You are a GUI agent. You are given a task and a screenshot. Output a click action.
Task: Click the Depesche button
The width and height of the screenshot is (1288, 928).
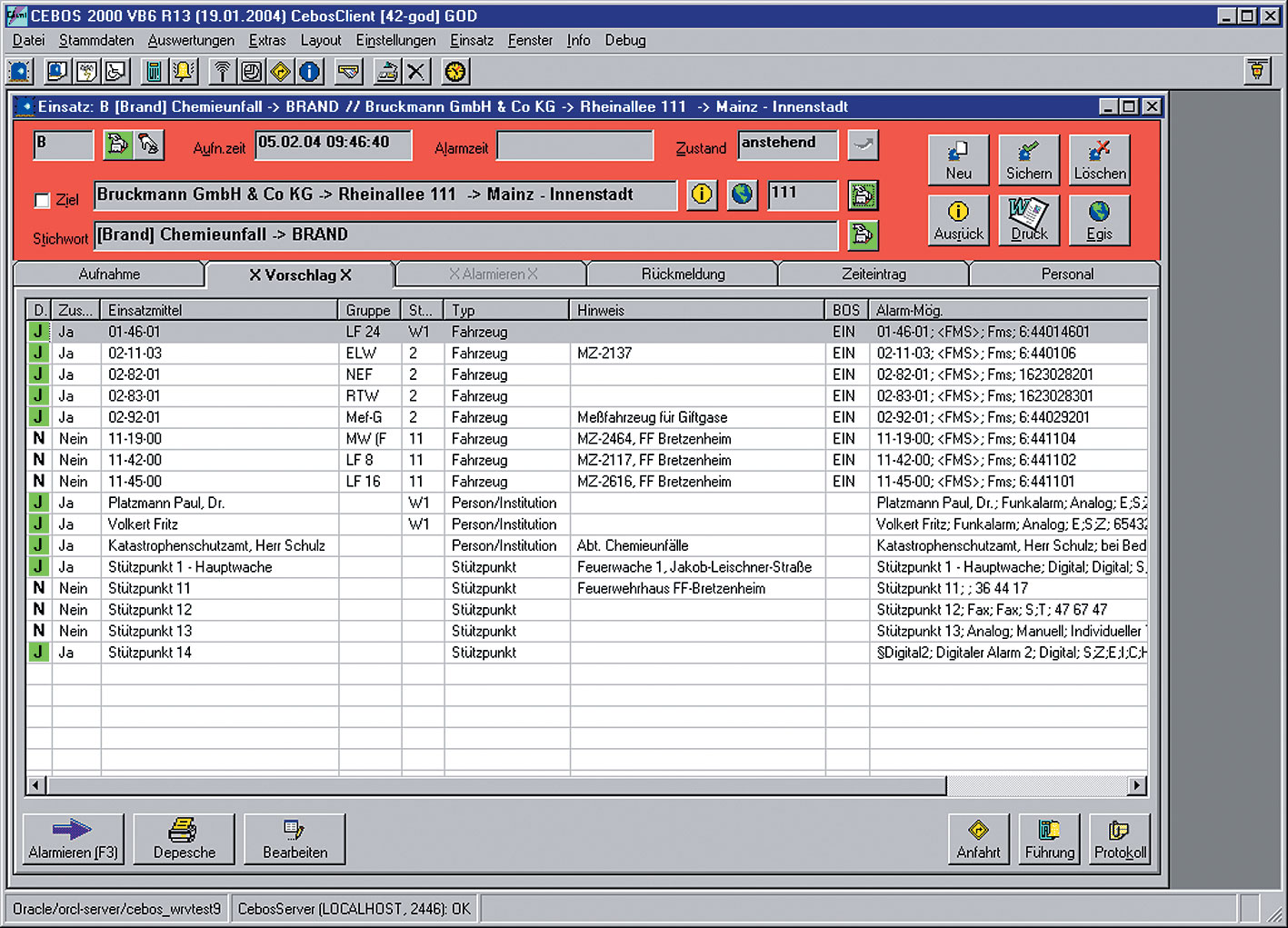[185, 839]
